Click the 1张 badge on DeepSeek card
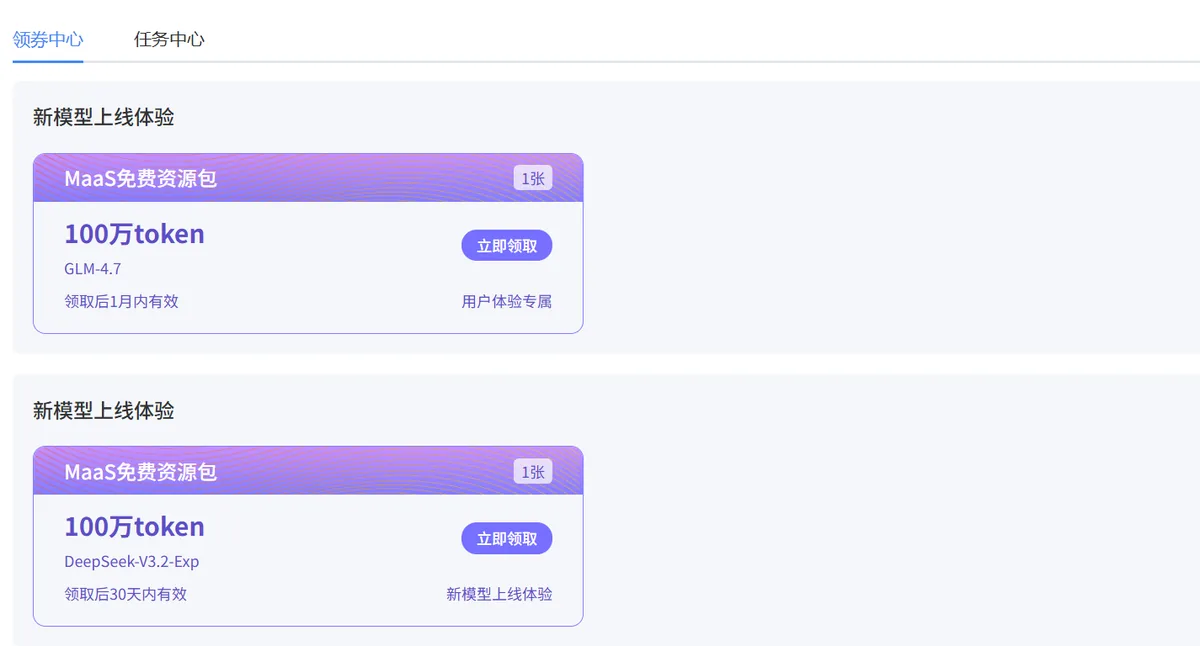The image size is (1200, 646). (x=533, y=472)
